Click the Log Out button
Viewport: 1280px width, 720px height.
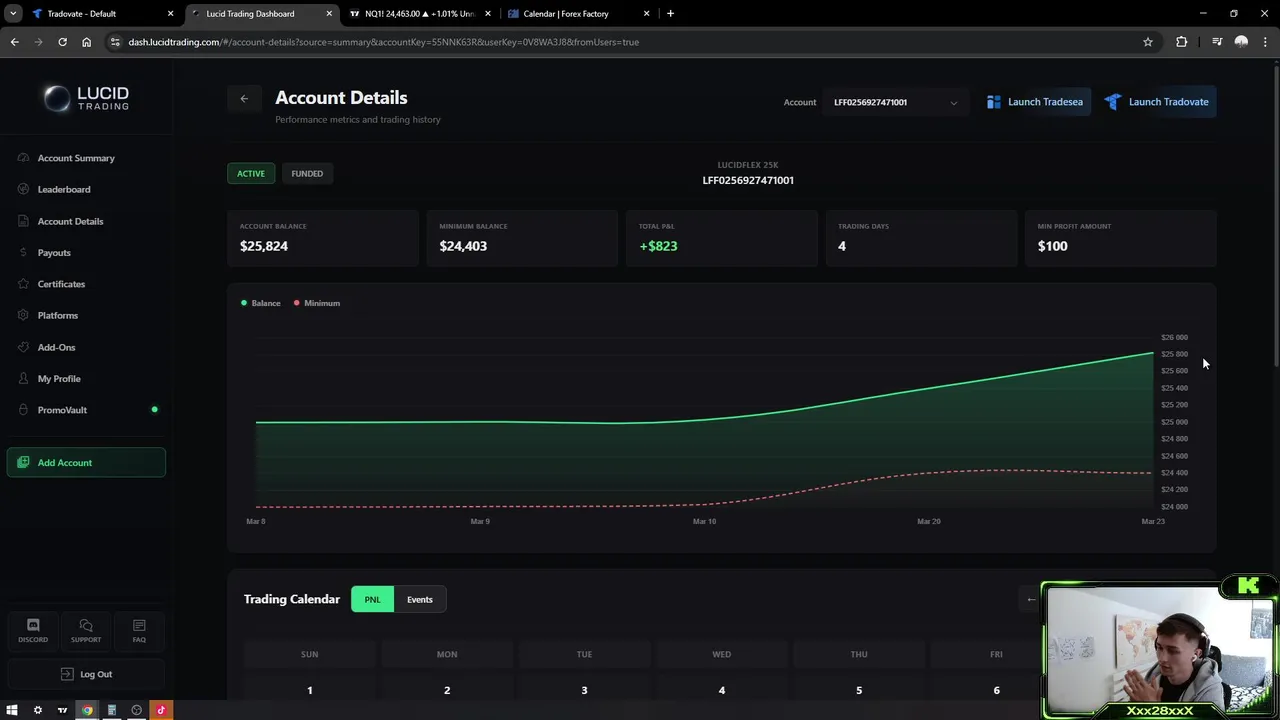pyautogui.click(x=86, y=674)
